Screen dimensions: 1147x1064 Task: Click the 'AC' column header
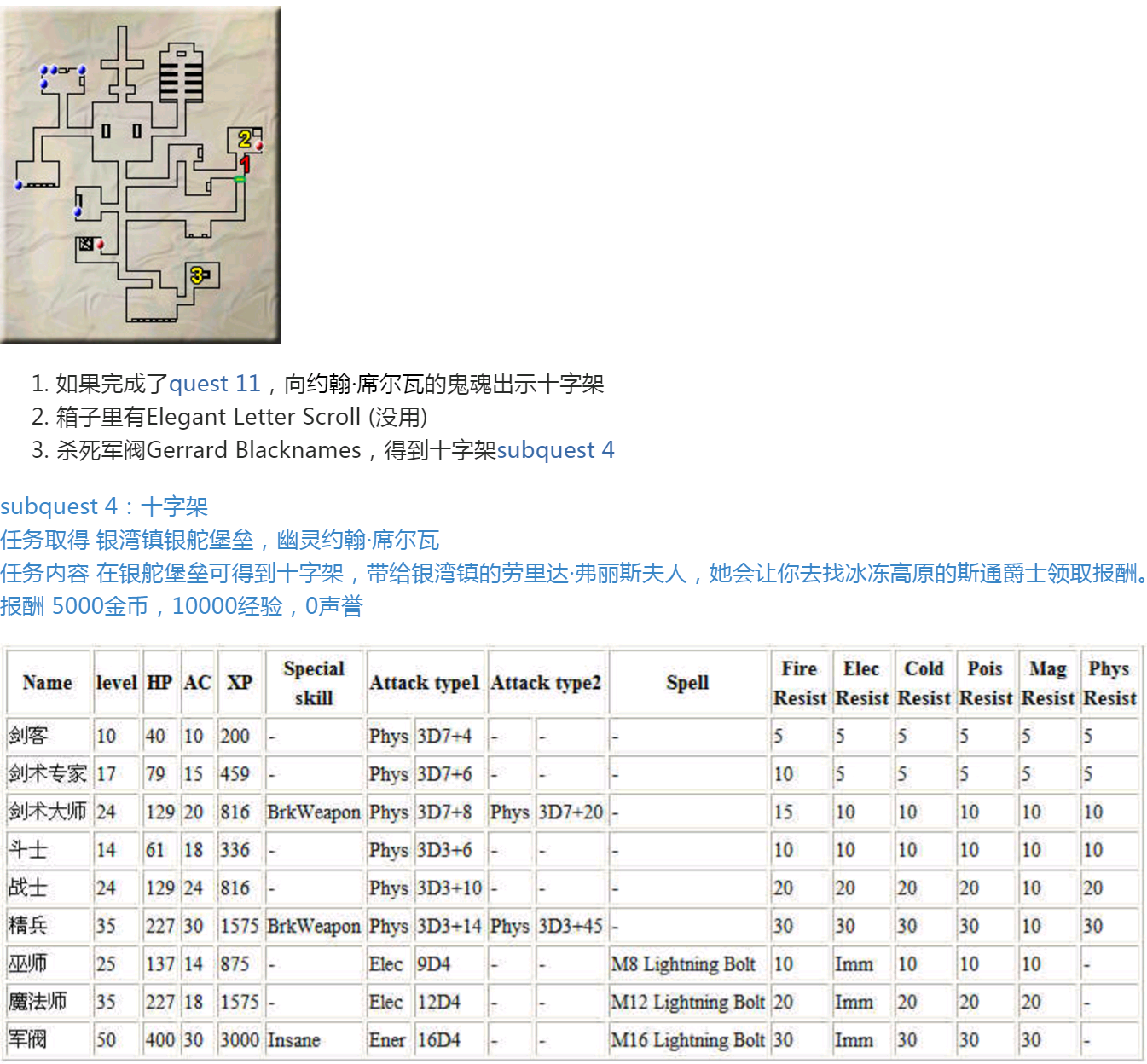click(197, 683)
